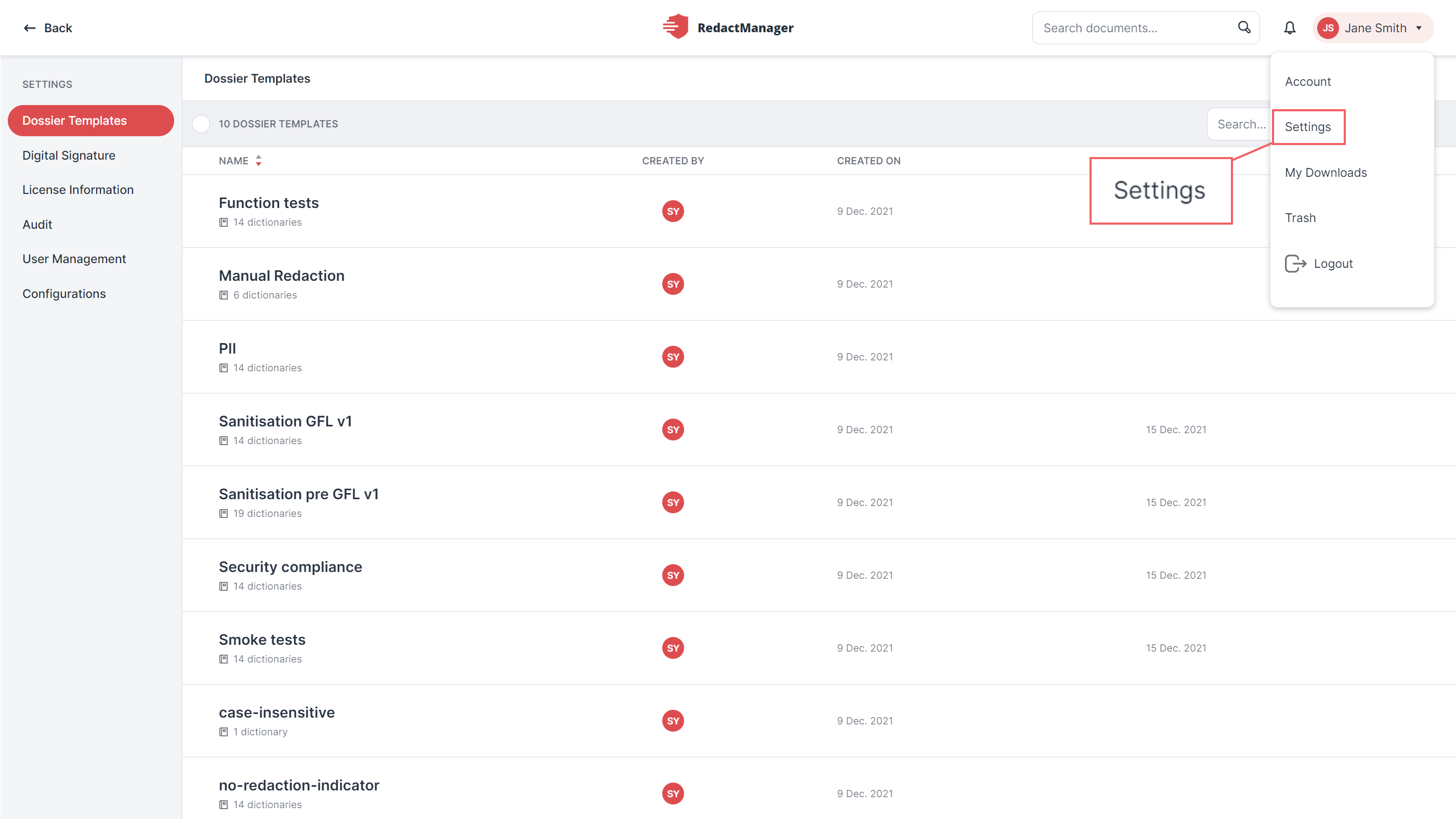Sort by the NAME column arrows

coord(258,161)
